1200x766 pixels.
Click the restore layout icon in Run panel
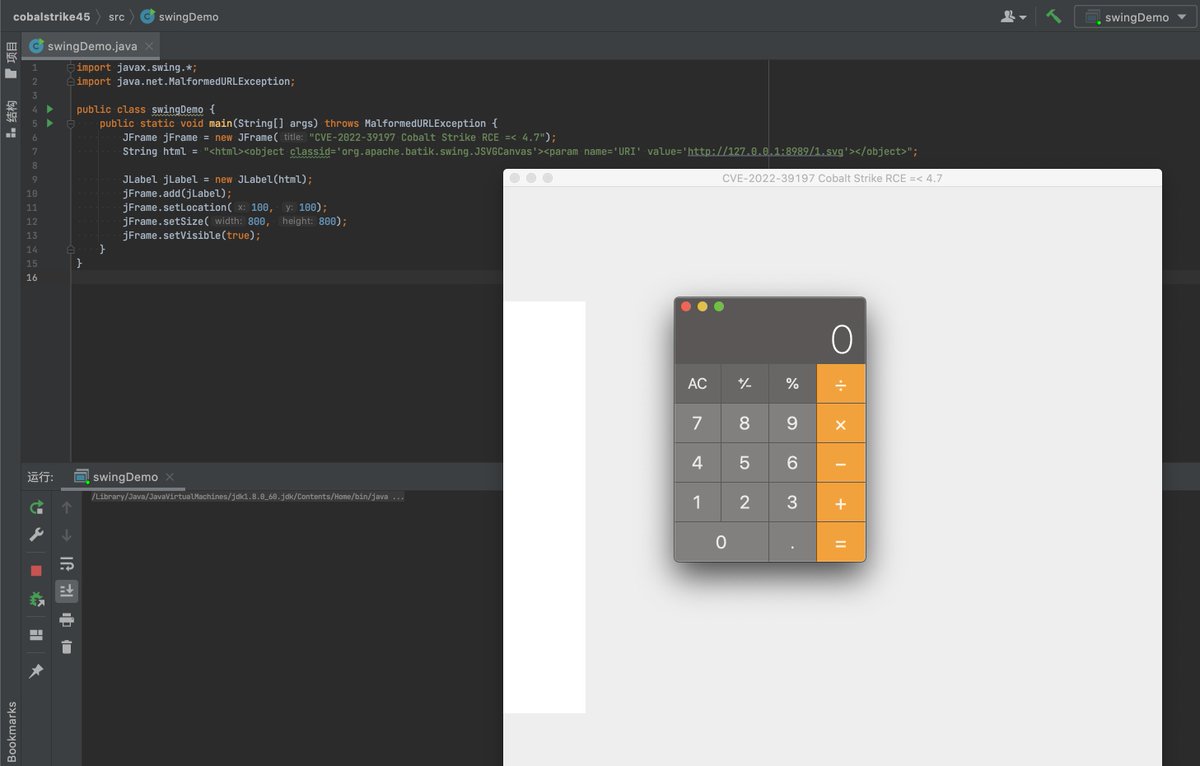(x=36, y=635)
